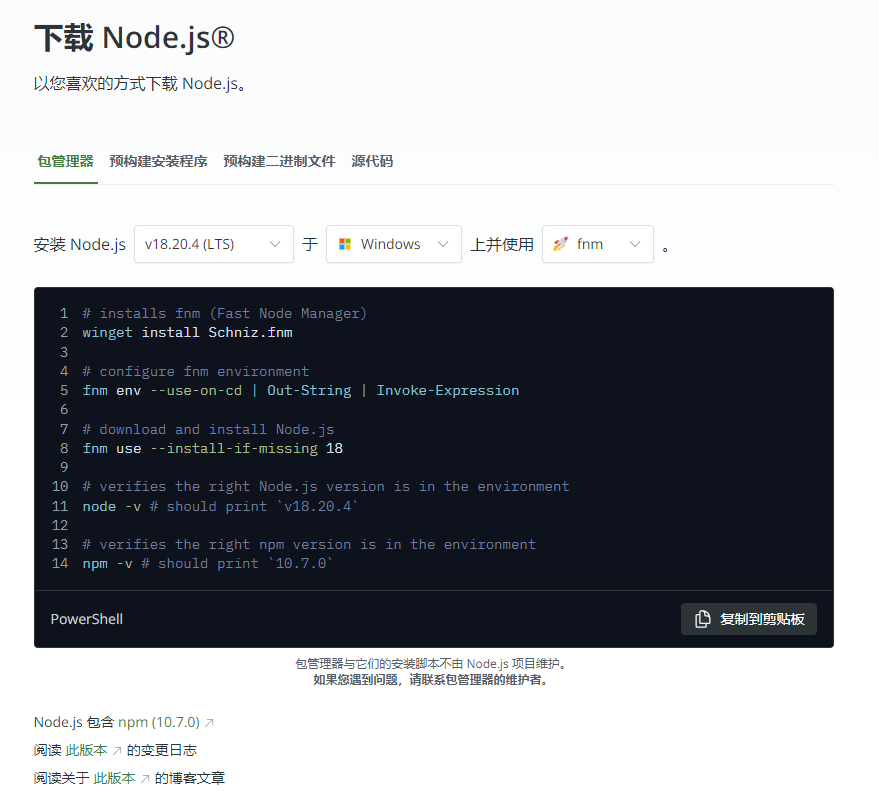Click code line 'winget install Schniz.fnm'
This screenshot has width=879, height=791.
click(x=187, y=332)
